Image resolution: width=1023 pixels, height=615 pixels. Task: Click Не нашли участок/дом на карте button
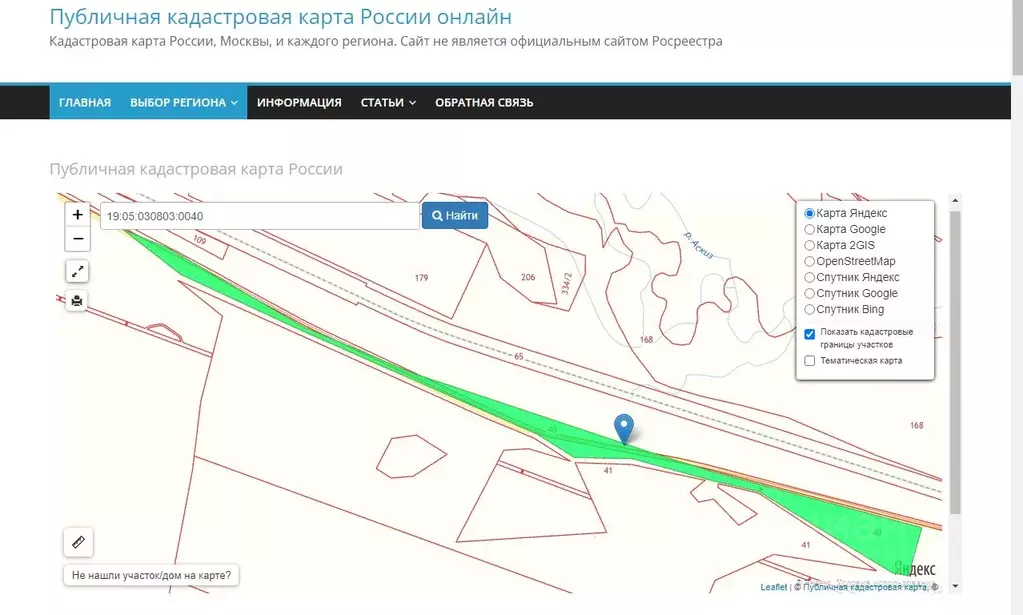151,575
